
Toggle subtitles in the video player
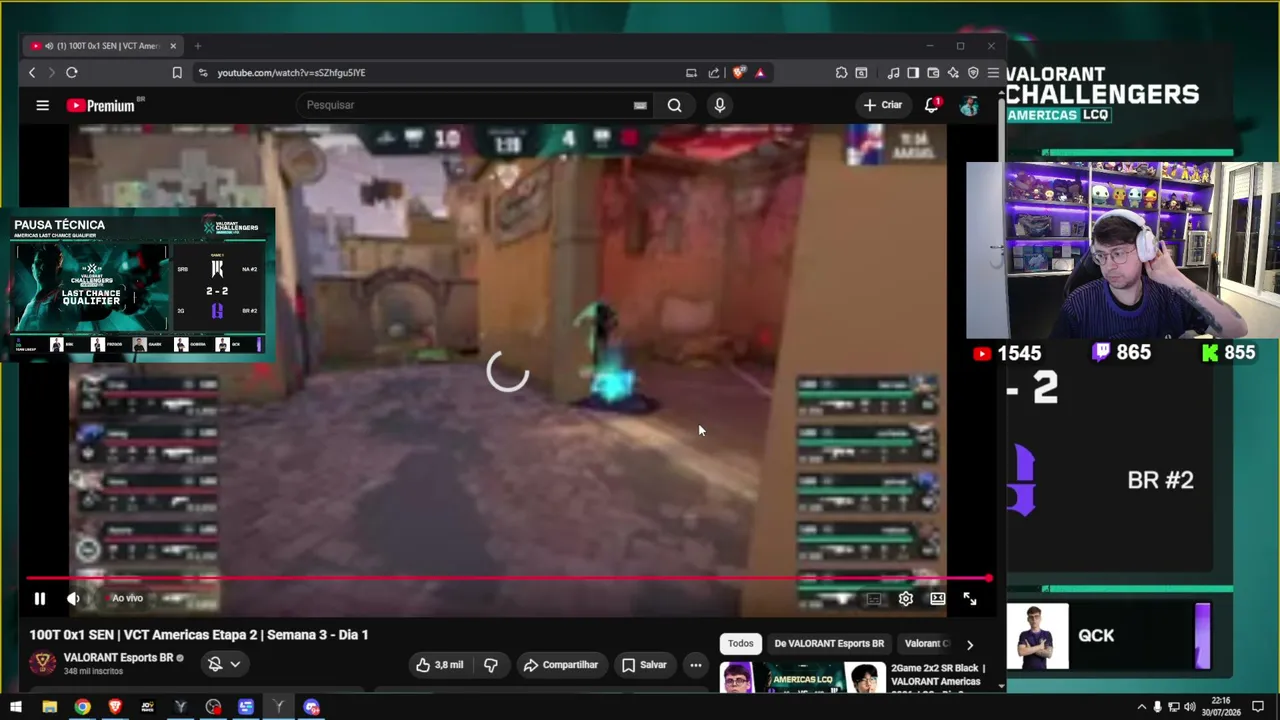pyautogui.click(x=874, y=599)
